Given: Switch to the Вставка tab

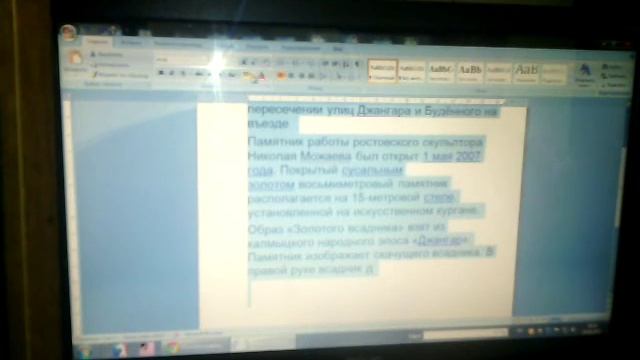Looking at the screenshot, I should pyautogui.click(x=131, y=42).
